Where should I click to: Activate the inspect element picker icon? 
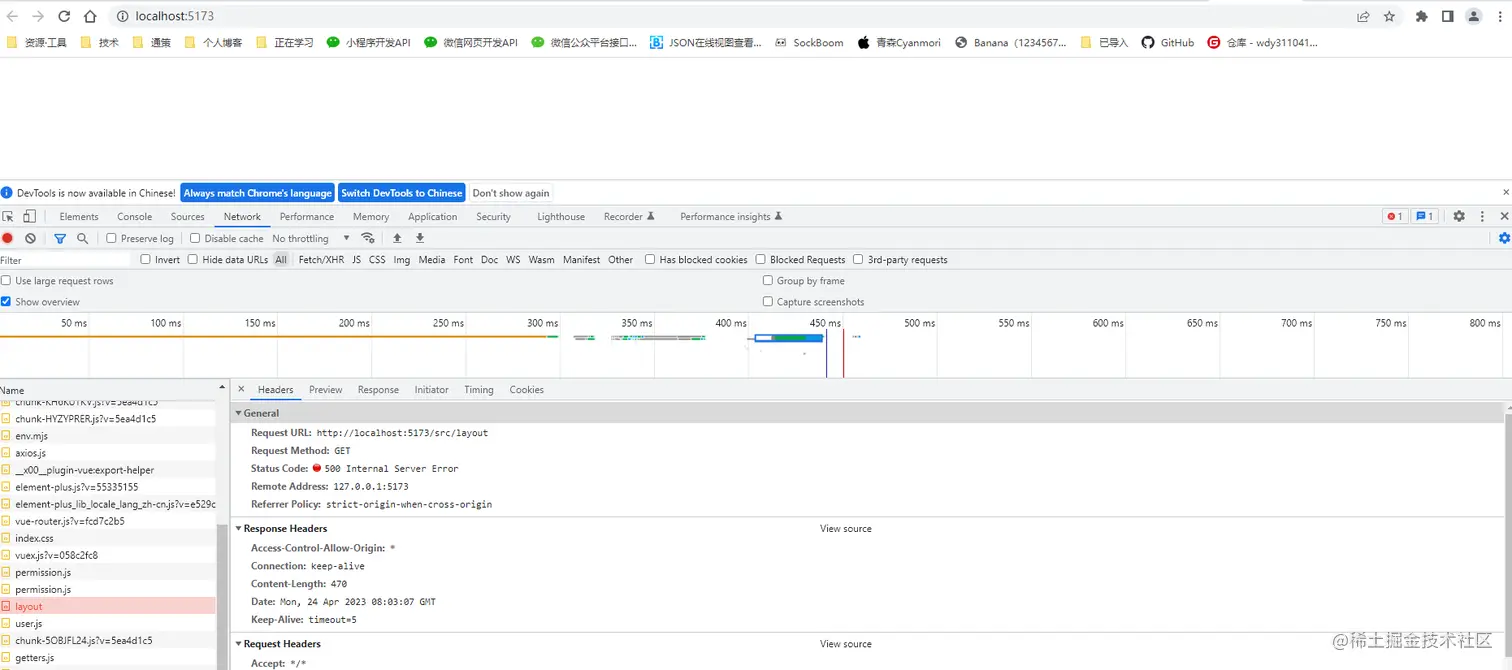pyautogui.click(x=8, y=216)
